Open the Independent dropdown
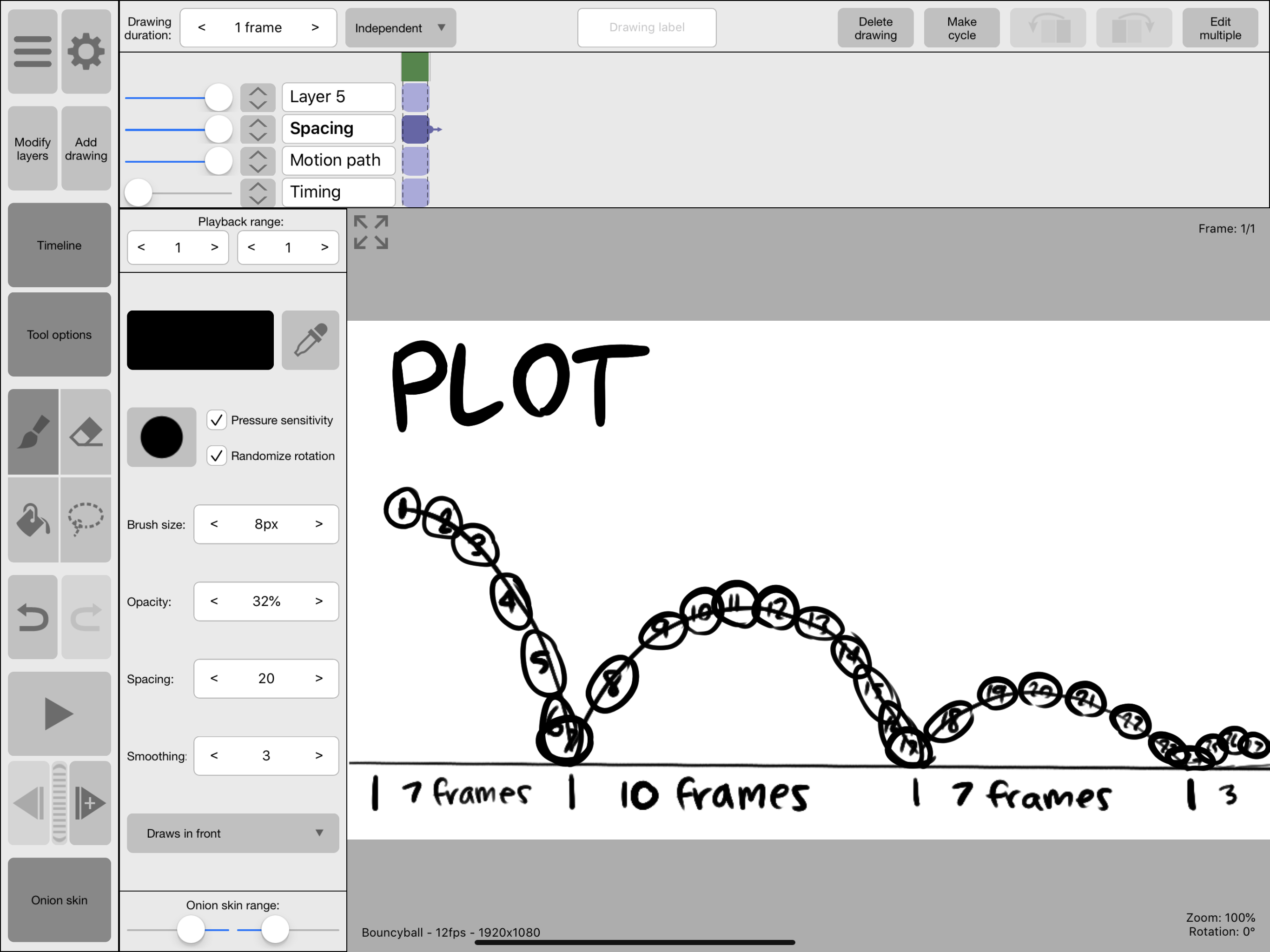 [400, 27]
